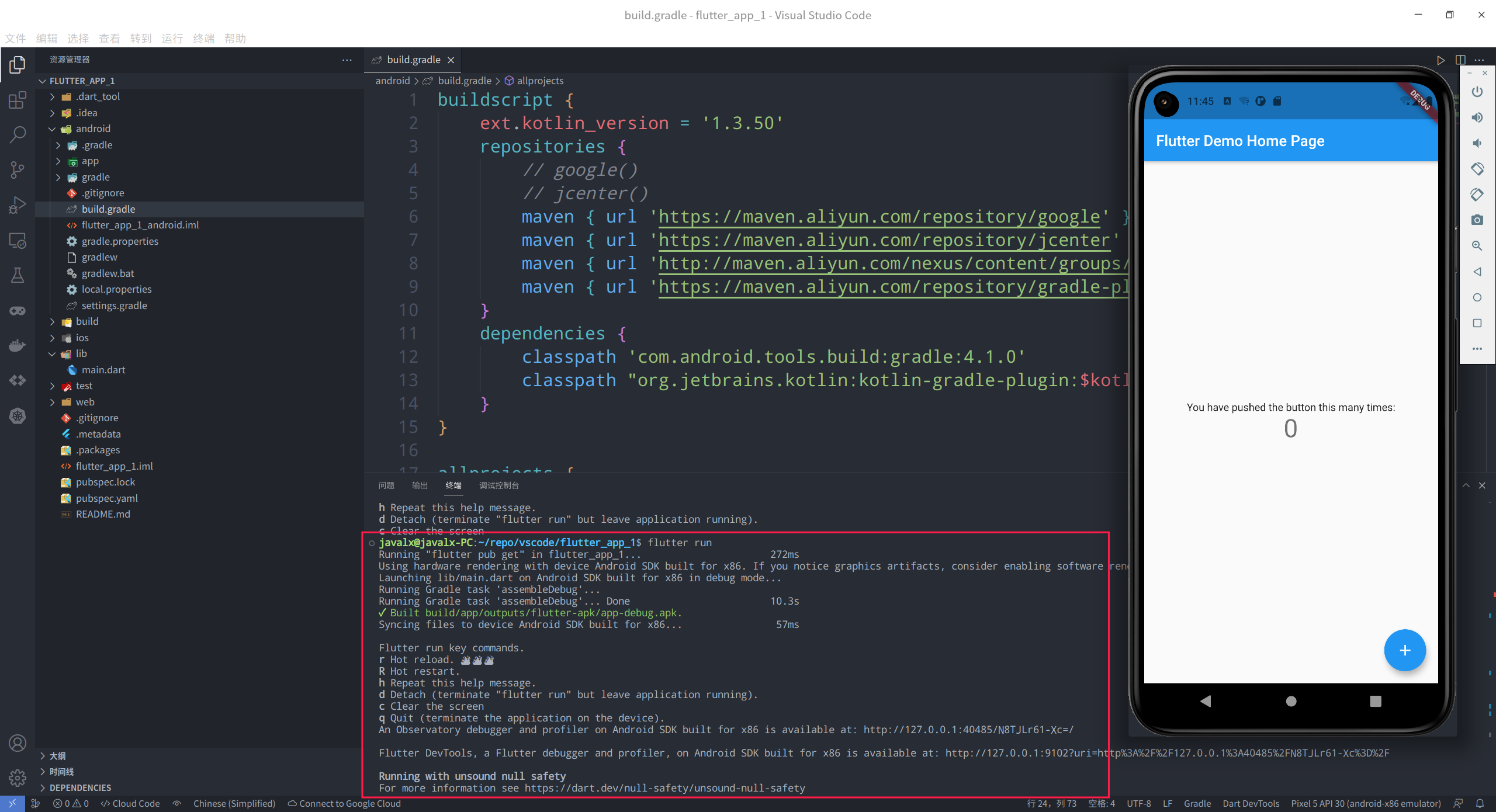Viewport: 1496px width, 812px height.
Task: Open the Accounts icon in activity bar
Action: pos(18,743)
